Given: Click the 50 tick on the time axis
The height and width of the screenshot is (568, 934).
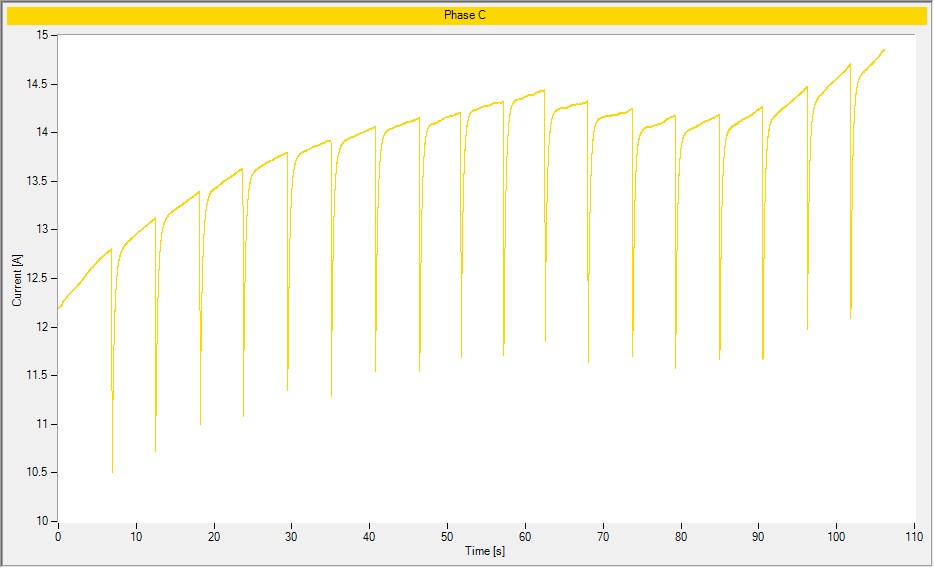Looking at the screenshot, I should click(x=447, y=537).
